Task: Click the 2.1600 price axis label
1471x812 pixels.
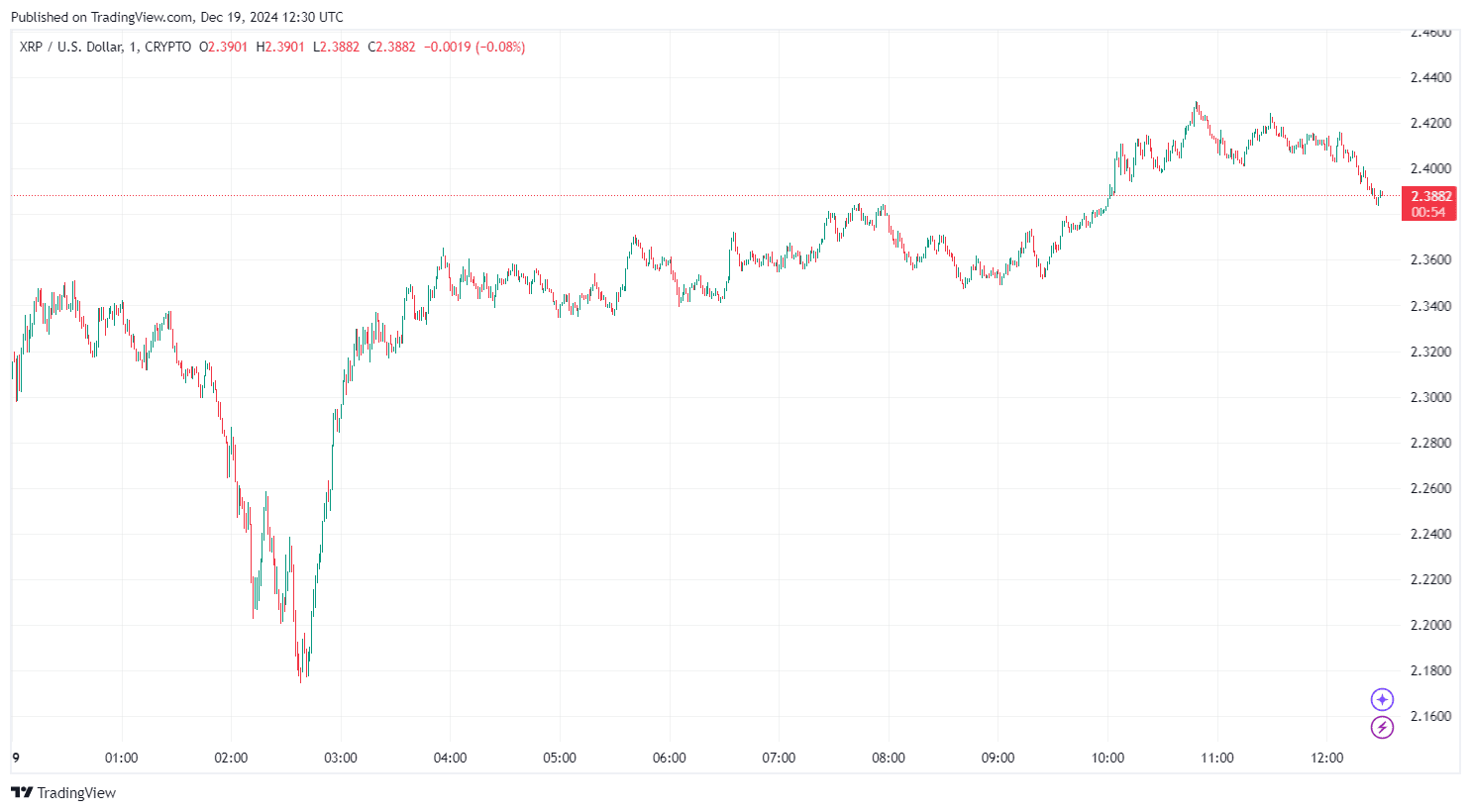Action: tap(1430, 716)
